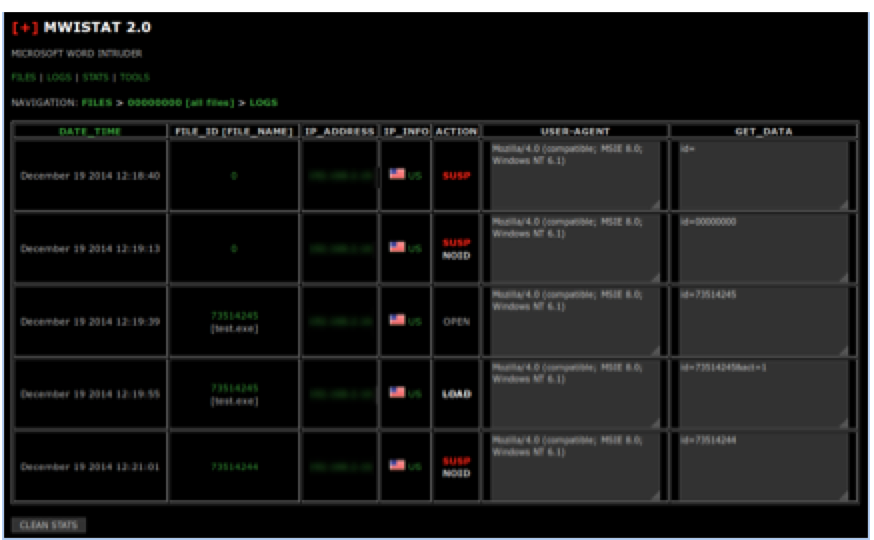Click the user-agent text box in 12:19:39 row
Image resolution: width=874 pixels, height=540 pixels.
tap(575, 322)
